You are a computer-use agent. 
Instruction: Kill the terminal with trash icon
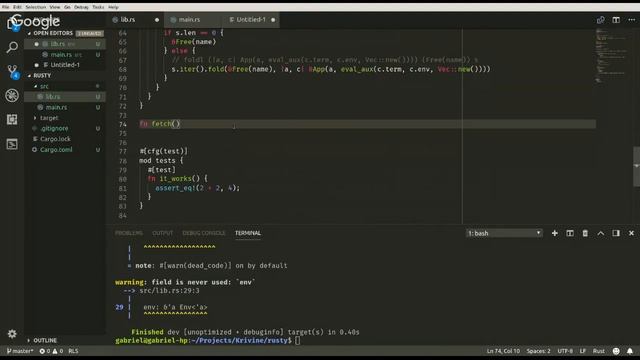[585, 233]
